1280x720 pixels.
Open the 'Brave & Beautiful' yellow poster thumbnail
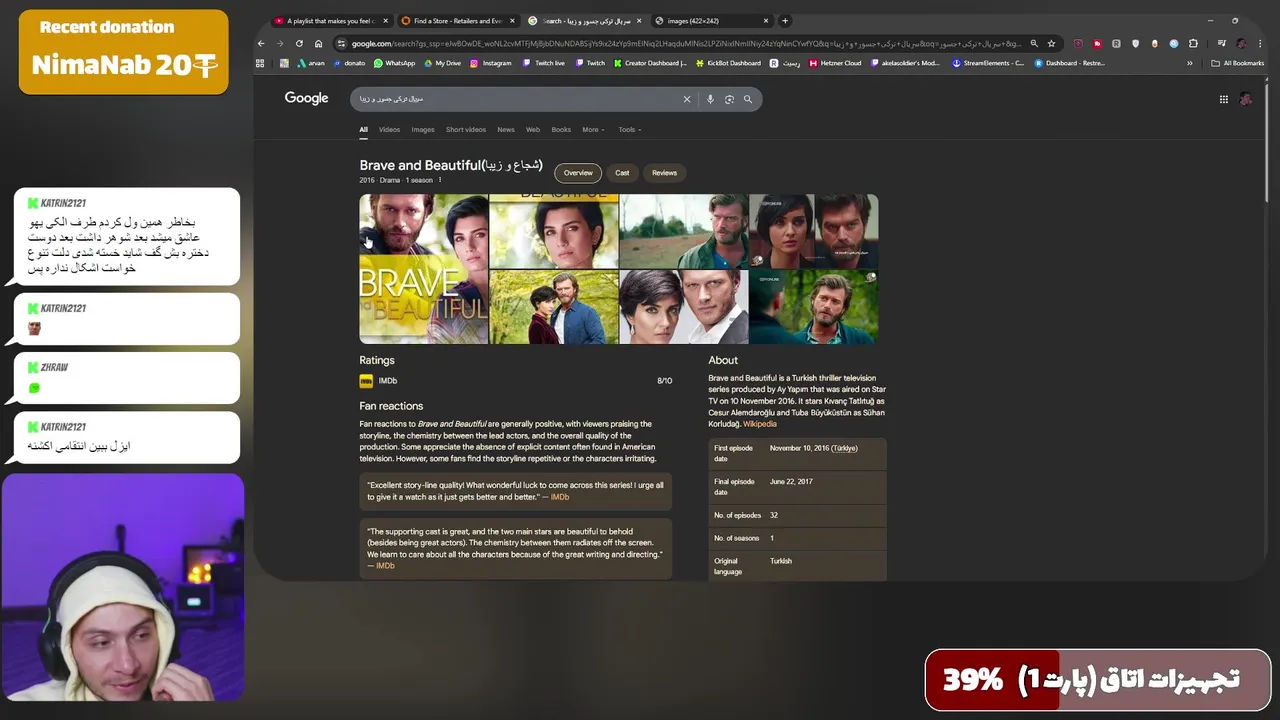pyautogui.click(x=424, y=269)
